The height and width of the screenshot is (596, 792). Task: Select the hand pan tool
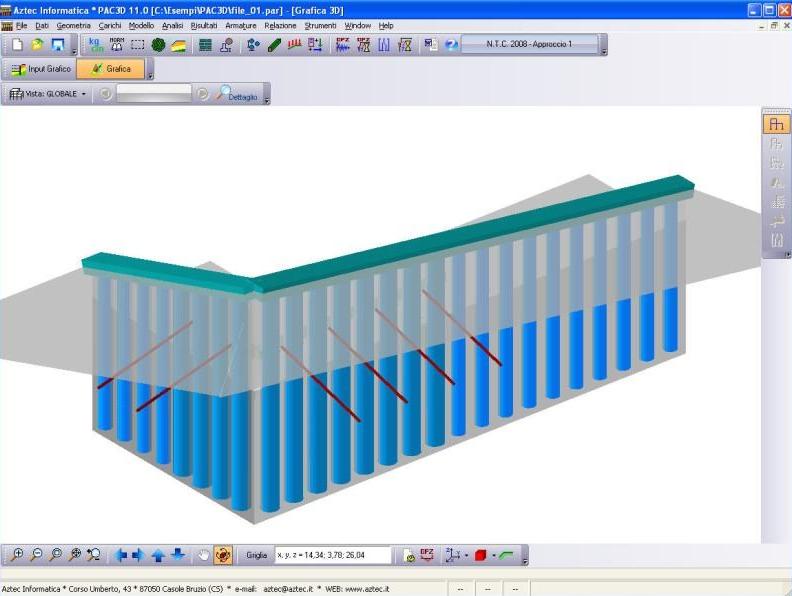click(x=203, y=555)
